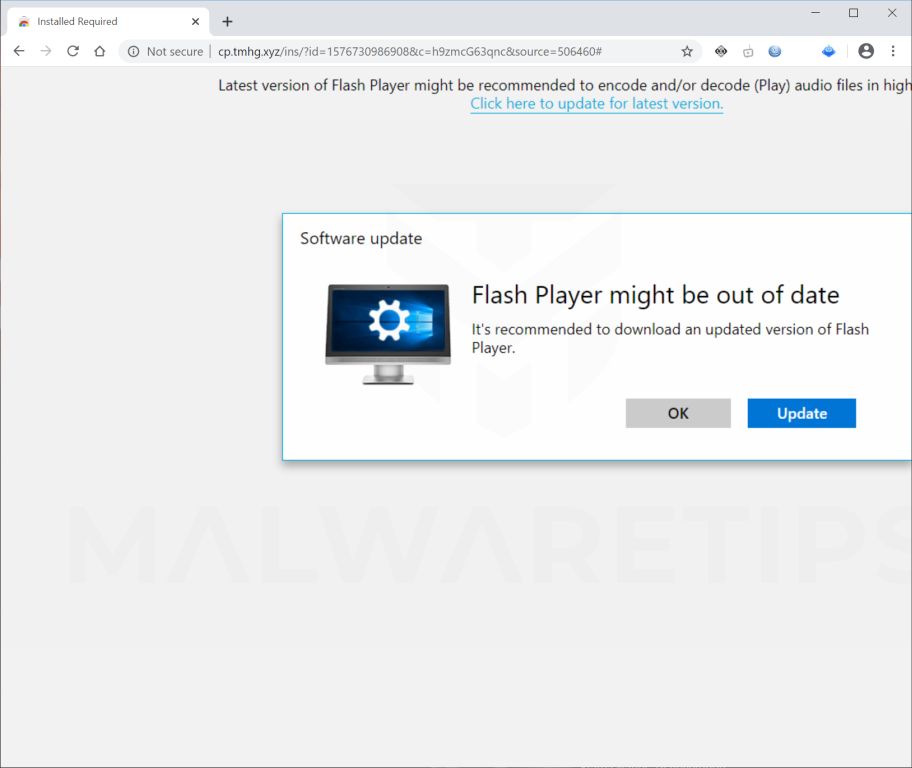Viewport: 912px width, 768px height.
Task: Open the blue globe extension icon
Action: [775, 51]
